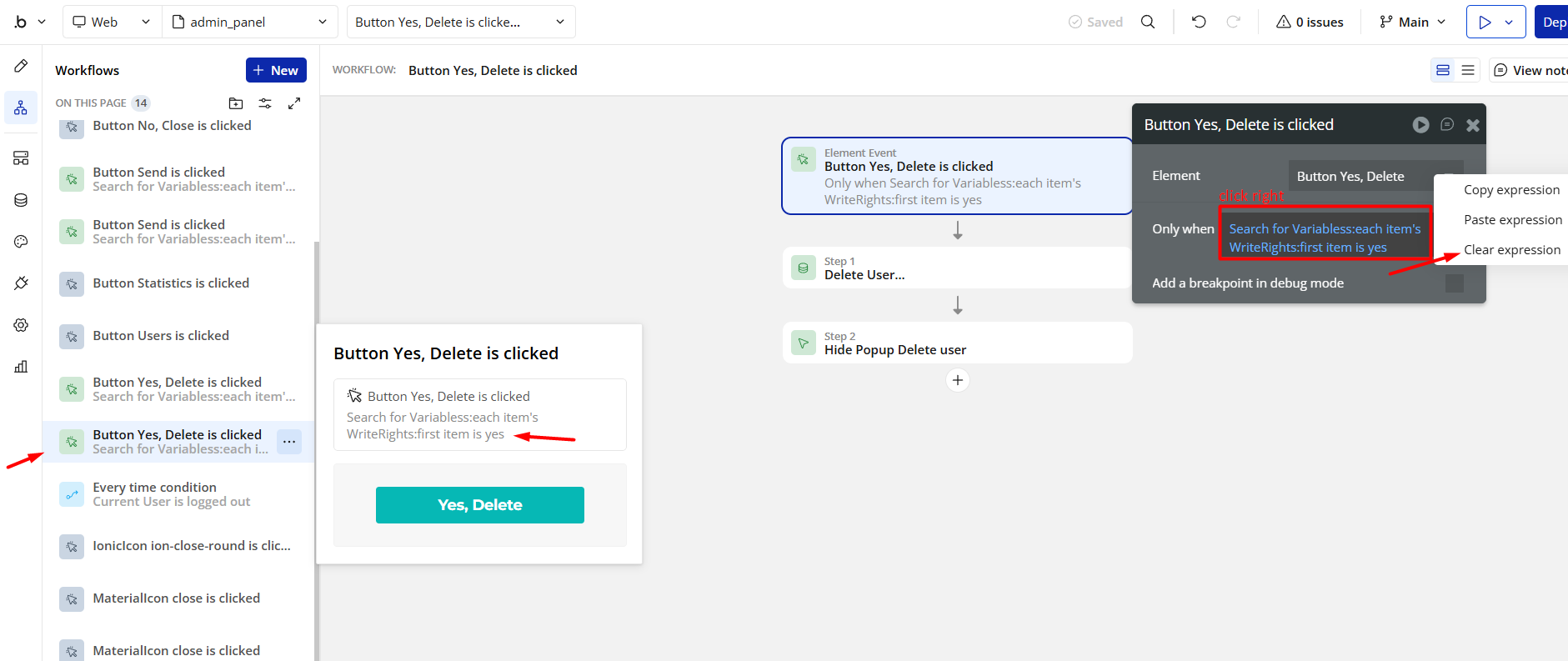Screen dimensions: 1568x661
Task: Open the Styles palette icon
Action: pos(21,242)
